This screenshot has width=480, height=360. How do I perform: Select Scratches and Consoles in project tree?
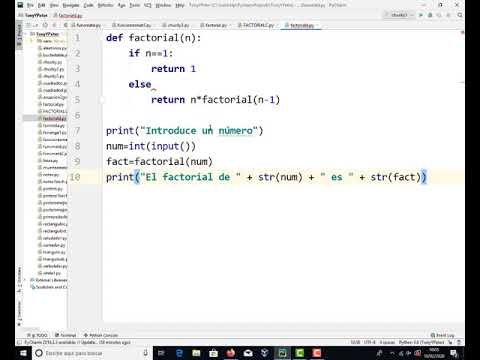tap(50, 287)
